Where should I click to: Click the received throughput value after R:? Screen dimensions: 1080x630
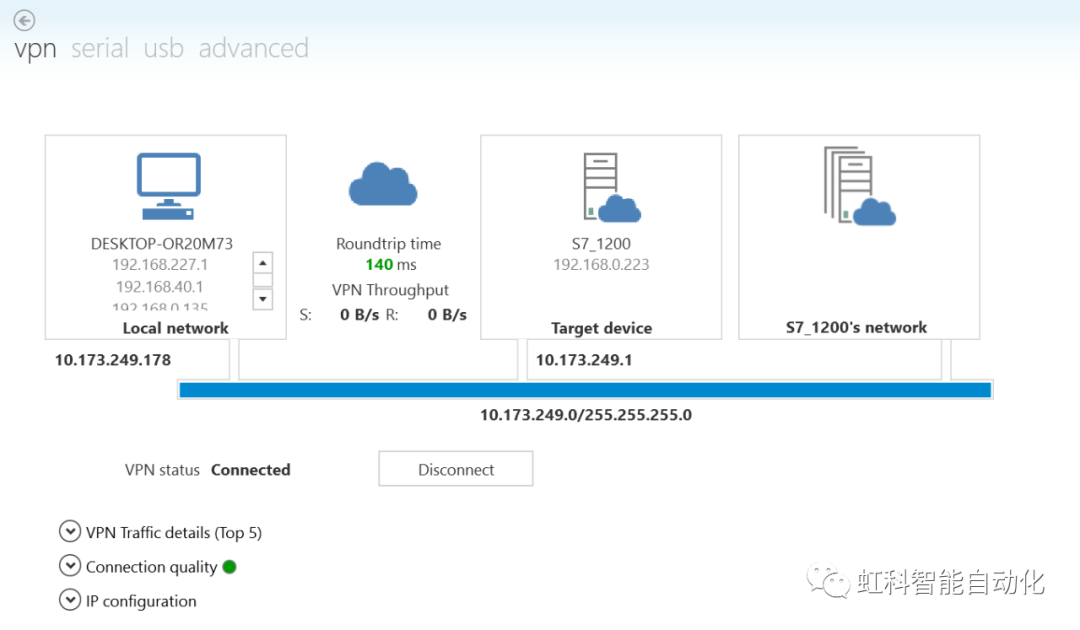click(447, 315)
